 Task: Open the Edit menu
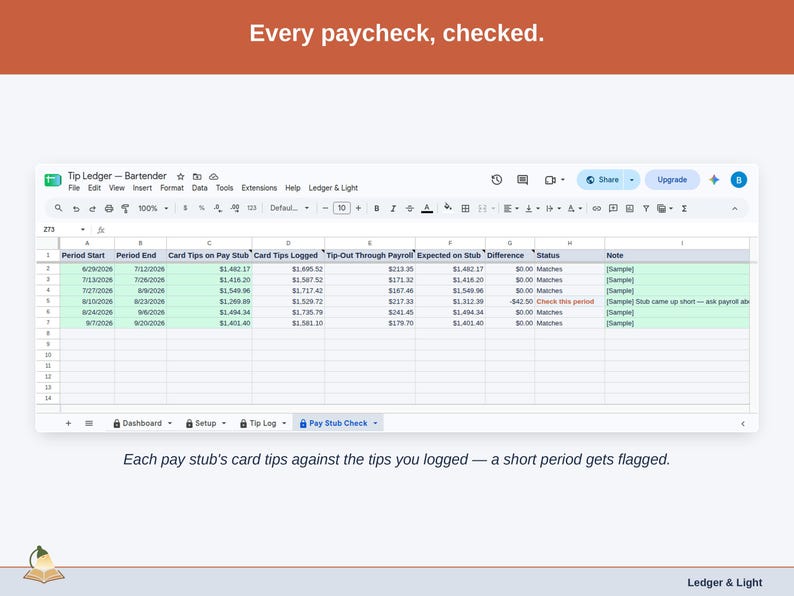[x=94, y=188]
